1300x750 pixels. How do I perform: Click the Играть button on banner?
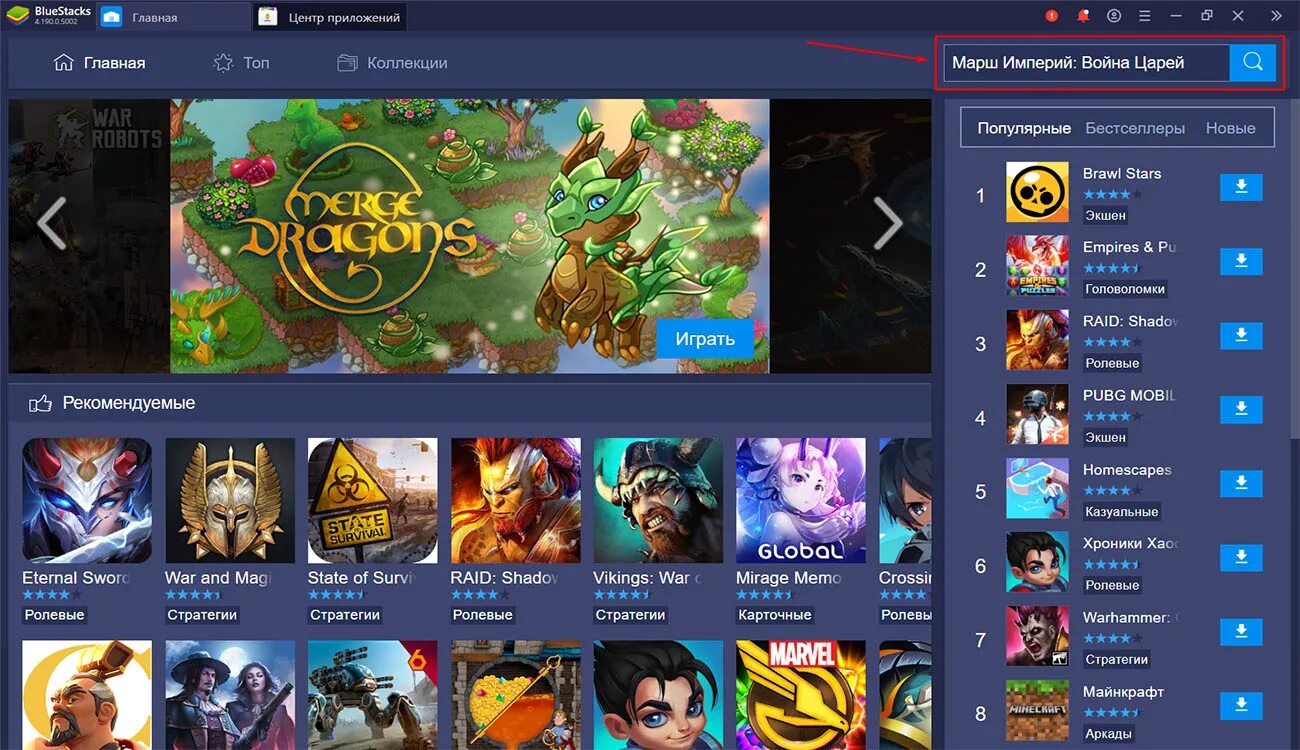pyautogui.click(x=705, y=338)
